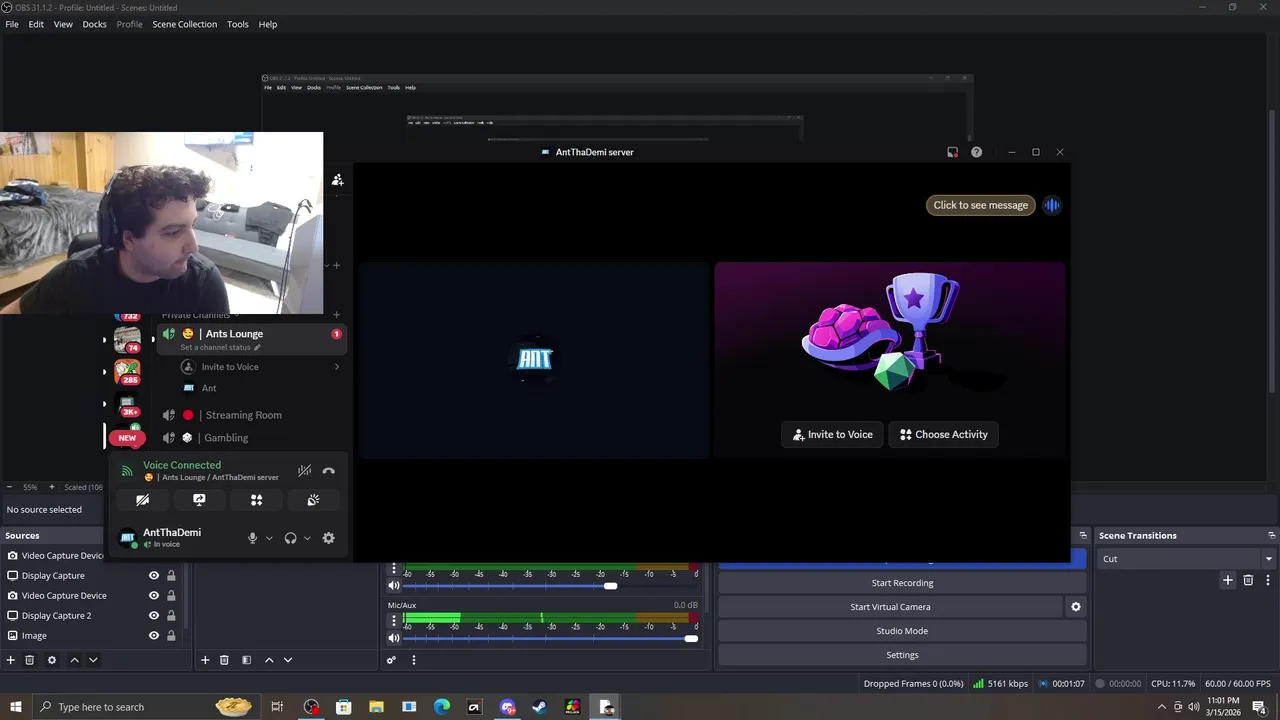The image size is (1280, 720).
Task: Toggle visibility of Image source
Action: tap(154, 635)
